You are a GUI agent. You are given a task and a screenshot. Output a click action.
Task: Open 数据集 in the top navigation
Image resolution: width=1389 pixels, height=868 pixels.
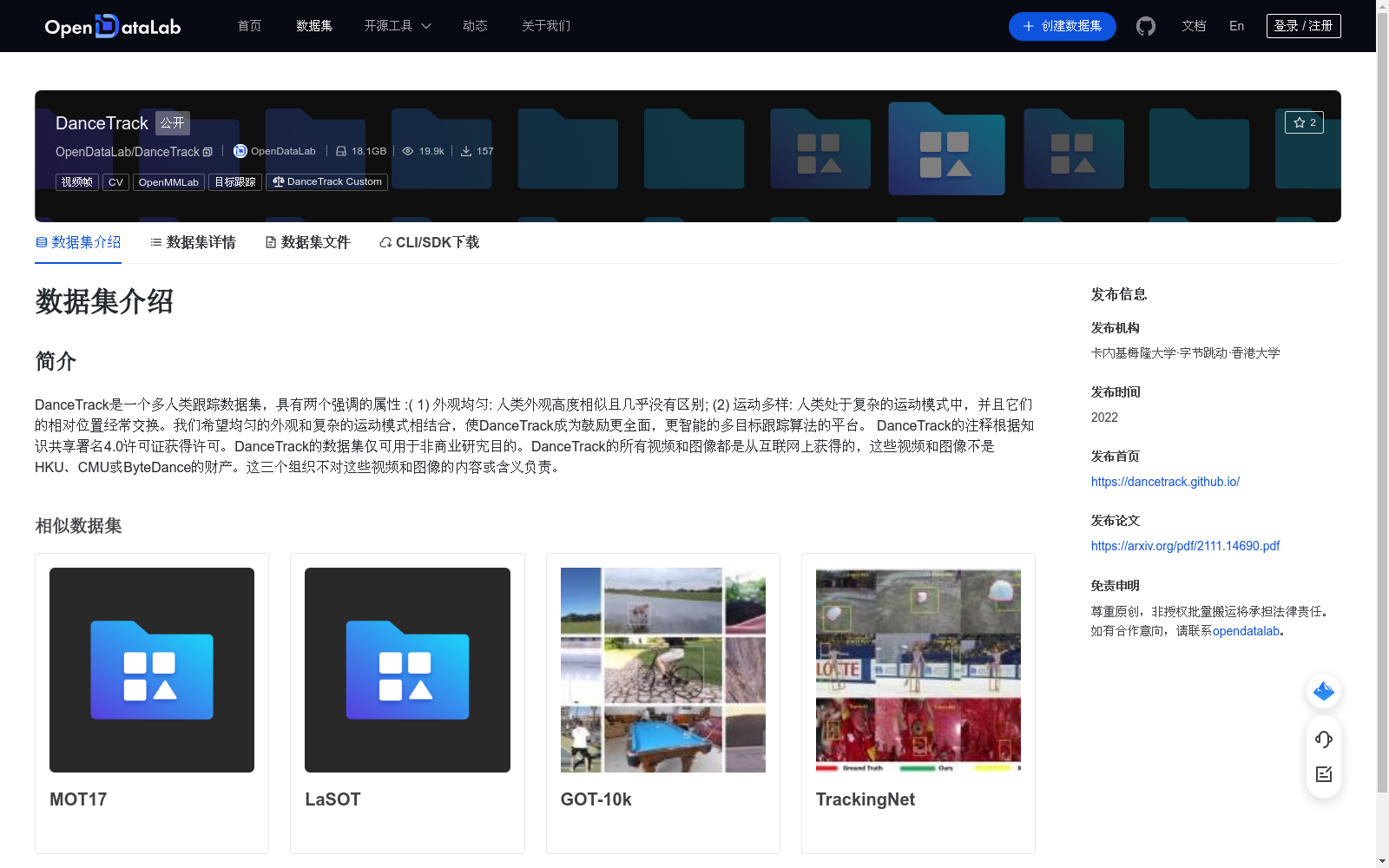click(x=314, y=26)
